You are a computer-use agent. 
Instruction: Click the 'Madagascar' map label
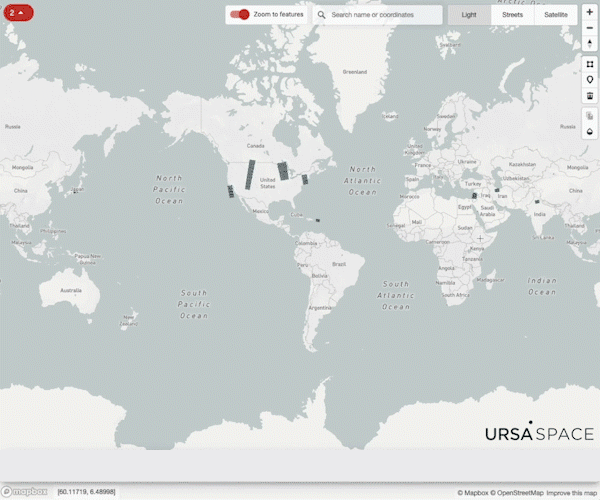pos(491,280)
